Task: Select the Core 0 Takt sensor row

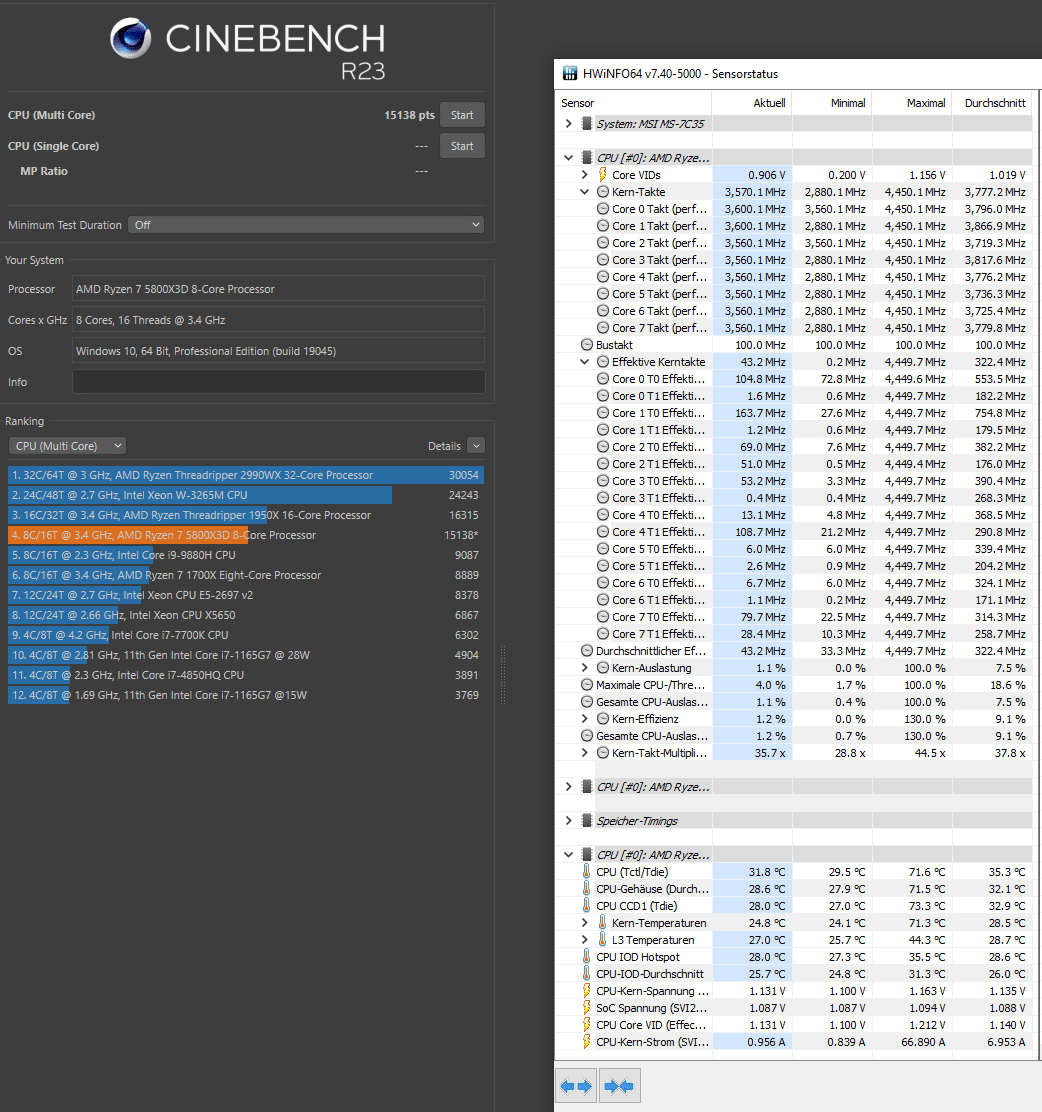Action: [x=794, y=208]
